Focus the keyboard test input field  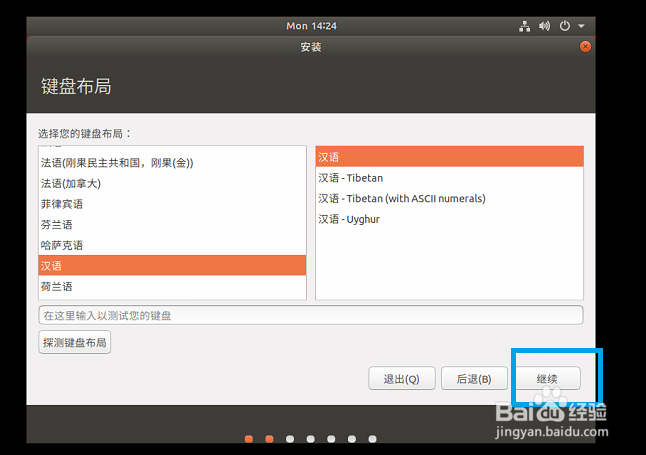tap(311, 315)
